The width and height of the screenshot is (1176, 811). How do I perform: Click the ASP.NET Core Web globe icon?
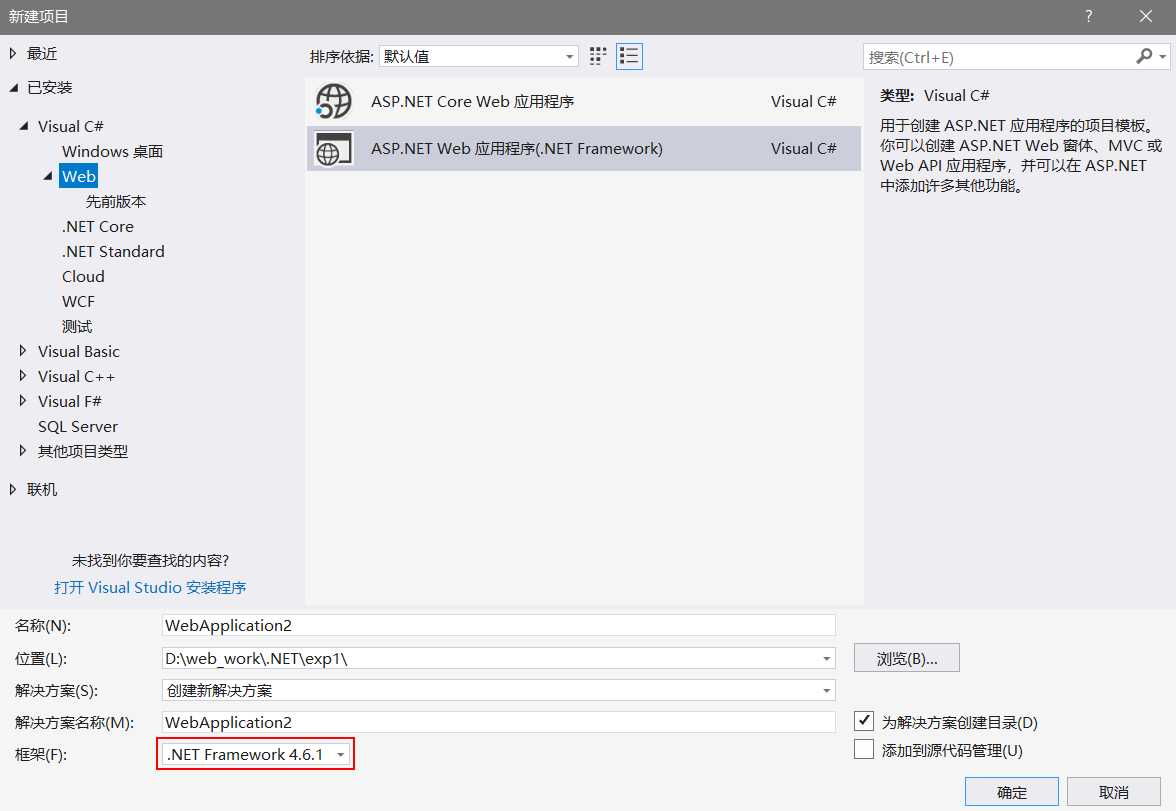pos(334,101)
